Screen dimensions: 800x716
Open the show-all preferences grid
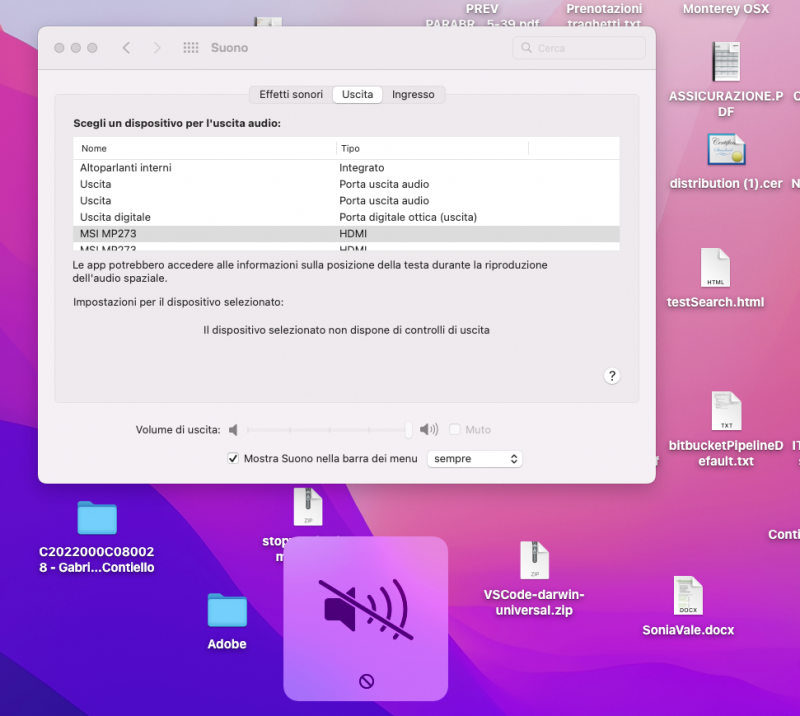point(191,48)
